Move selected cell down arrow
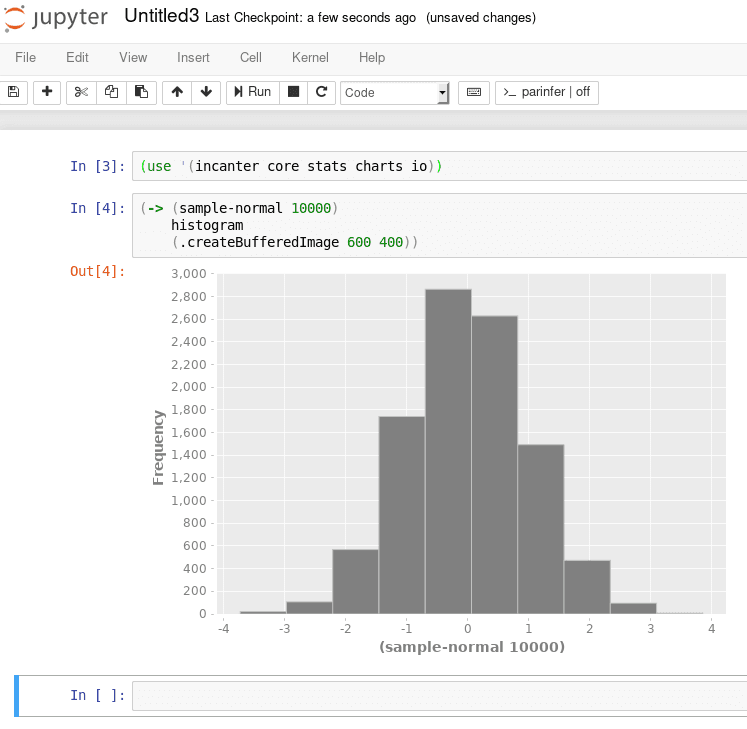This screenshot has width=747, height=729. point(206,92)
